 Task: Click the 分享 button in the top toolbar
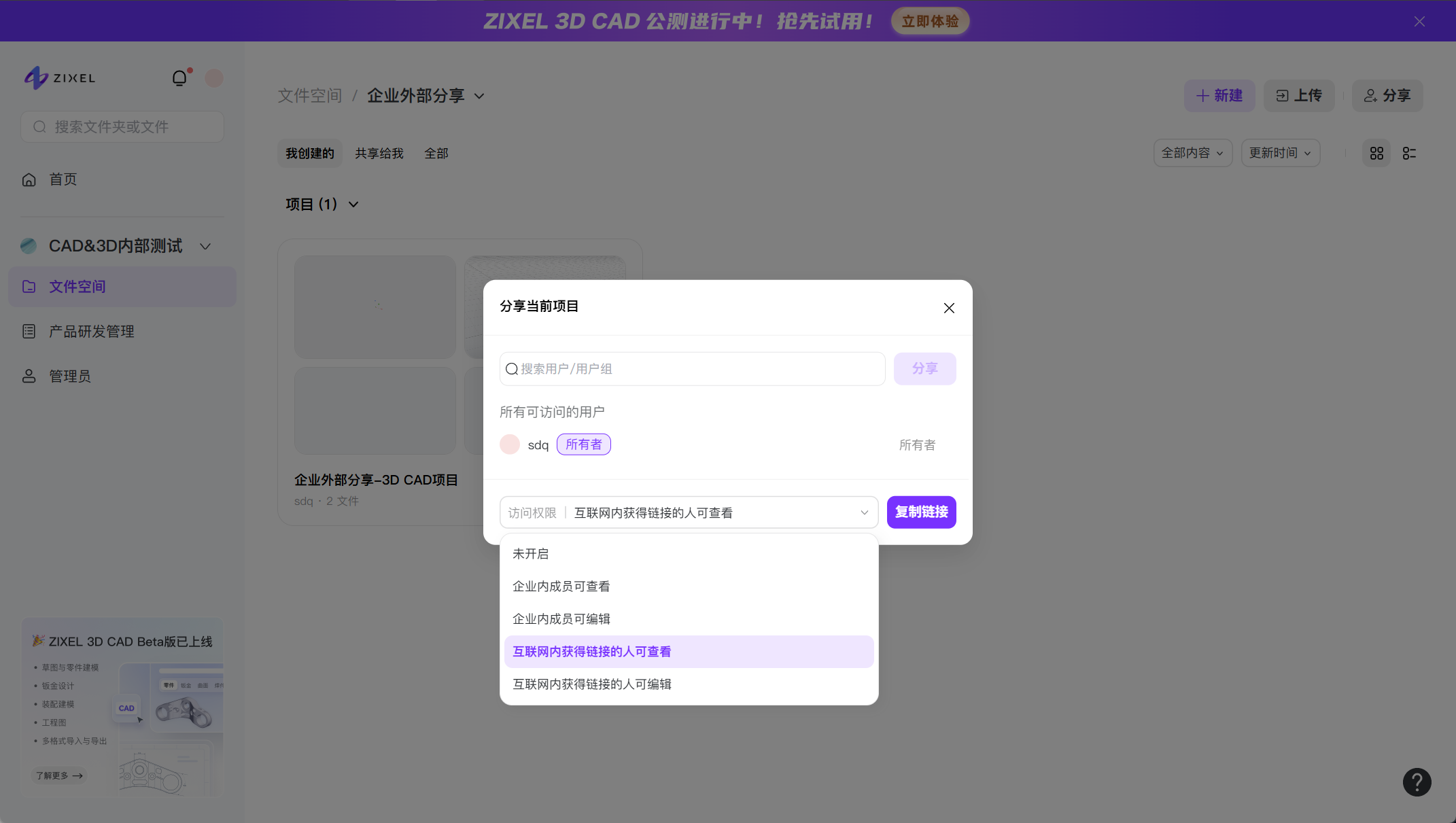pyautogui.click(x=1387, y=96)
